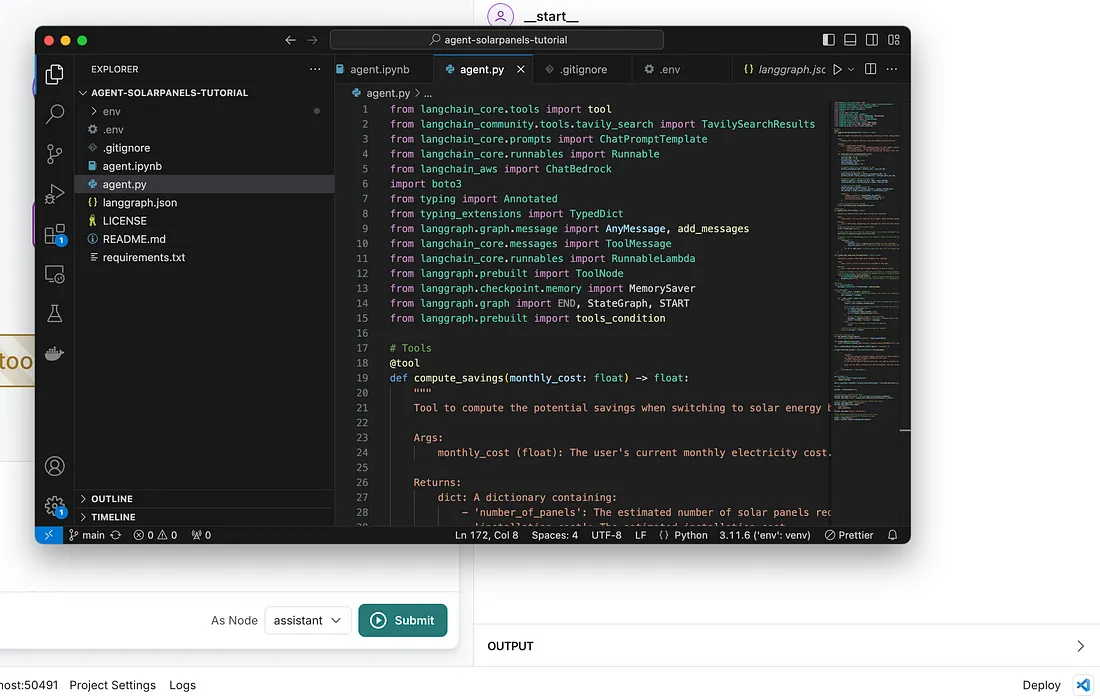The height and width of the screenshot is (699, 1100).
Task: Click the forwarded ports indicator
Action: pos(201,535)
